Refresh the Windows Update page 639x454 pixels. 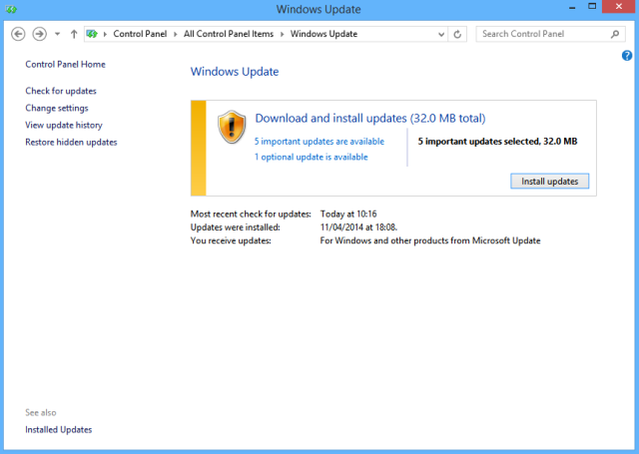pyautogui.click(x=457, y=35)
